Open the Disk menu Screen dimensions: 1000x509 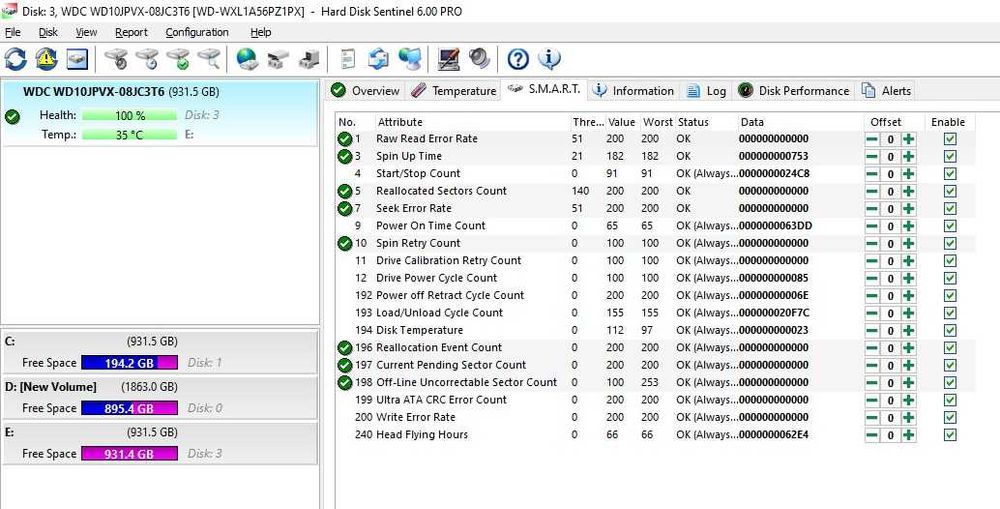click(x=48, y=32)
